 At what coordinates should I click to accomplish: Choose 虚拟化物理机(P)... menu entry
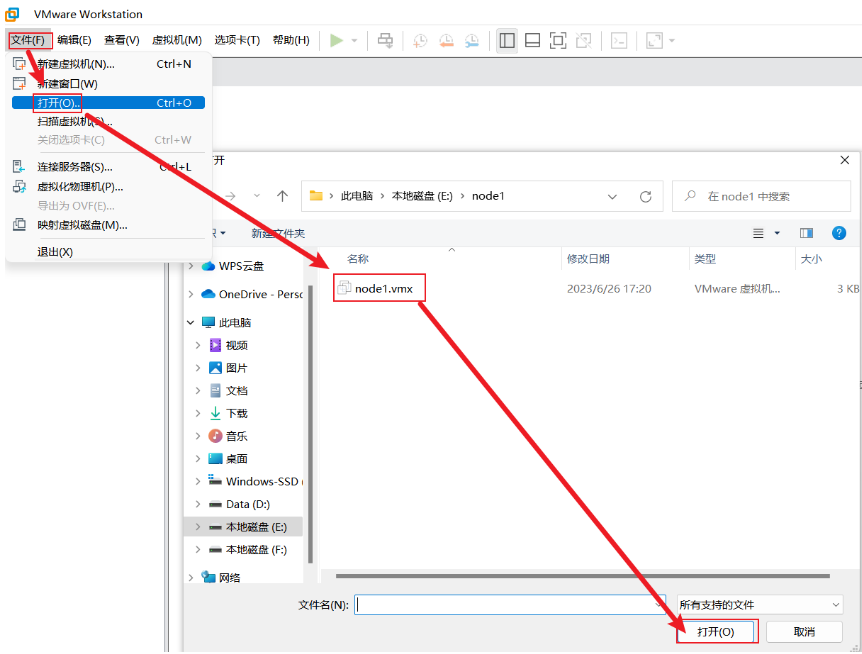108,187
